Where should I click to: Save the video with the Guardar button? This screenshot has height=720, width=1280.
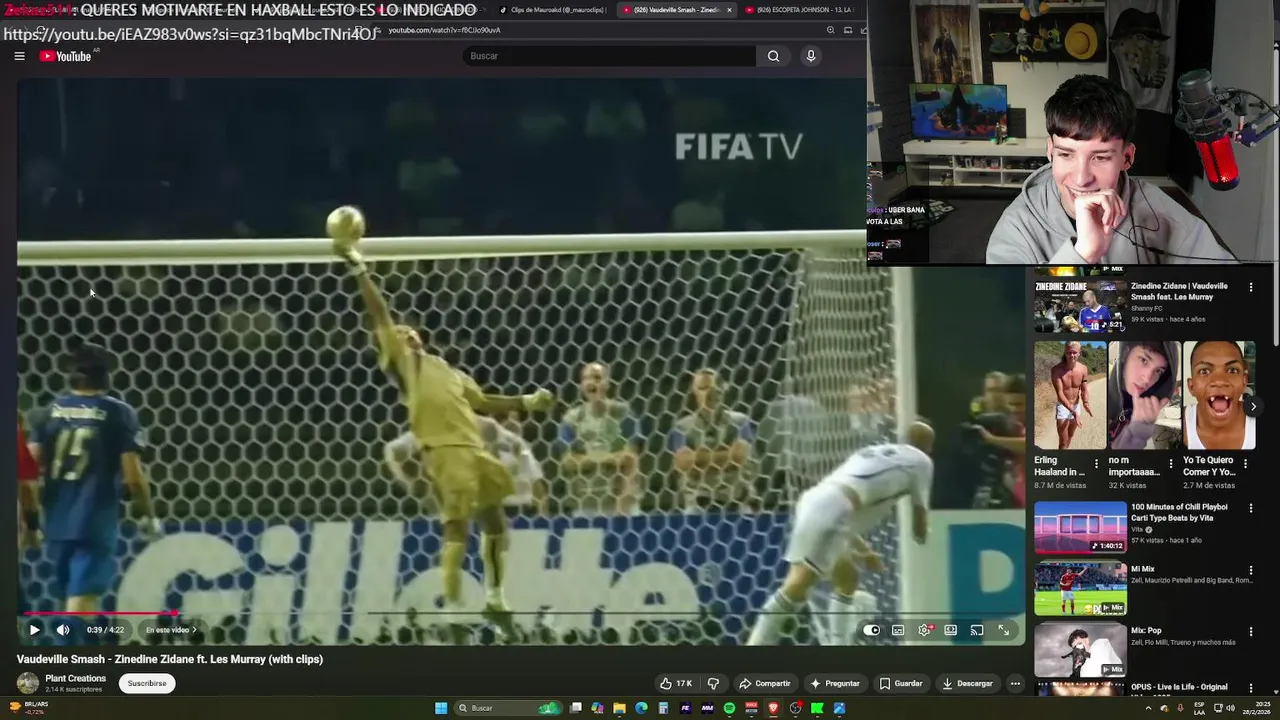(901, 684)
